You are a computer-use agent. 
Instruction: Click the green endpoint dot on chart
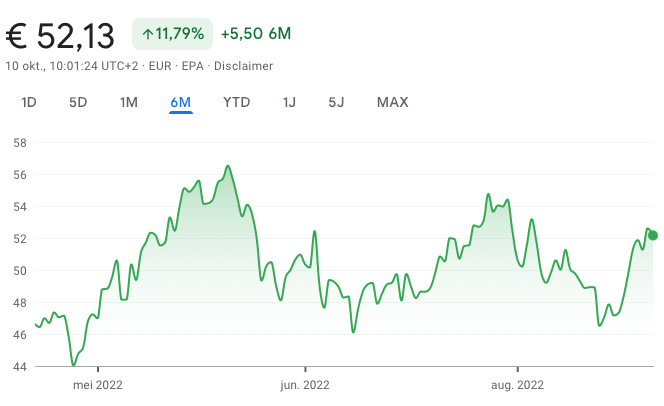coord(653,235)
